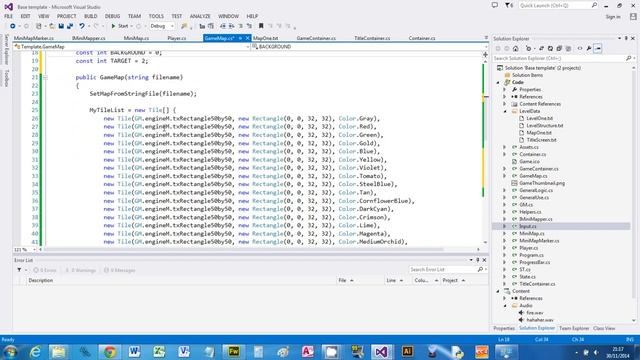
Task: Click the Open File toolbar icon
Action: pos(52,26)
